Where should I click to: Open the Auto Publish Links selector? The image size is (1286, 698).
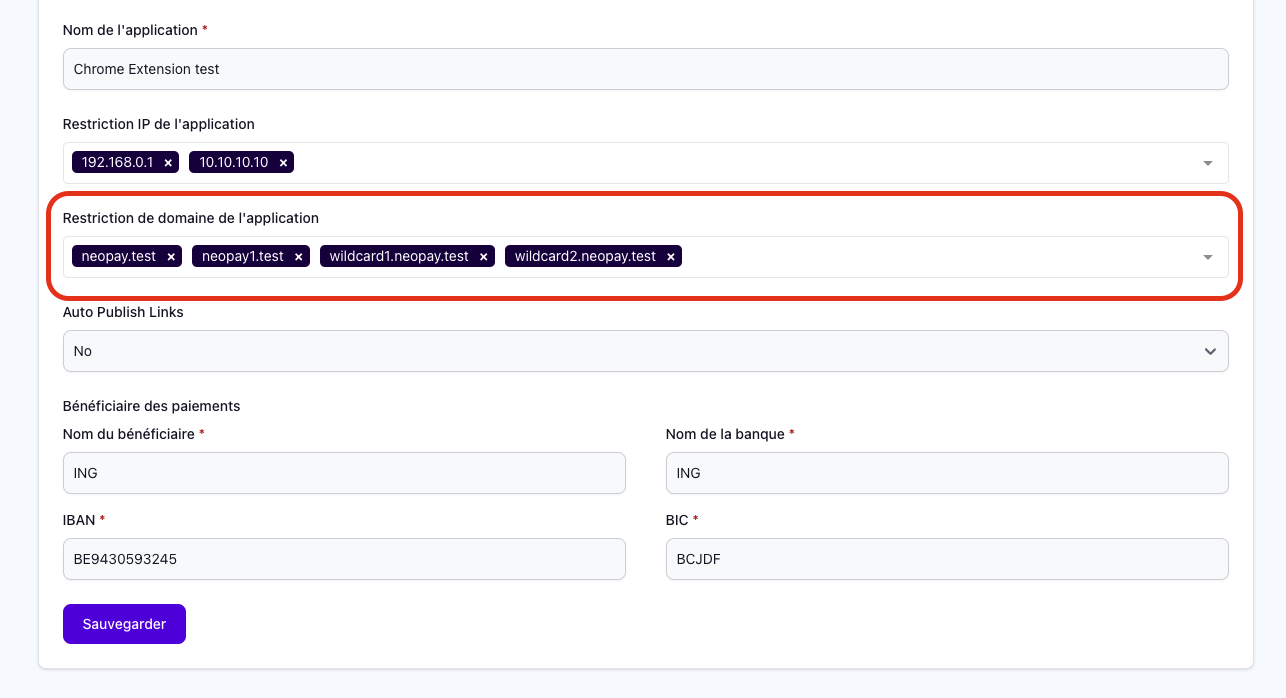[x=645, y=351]
